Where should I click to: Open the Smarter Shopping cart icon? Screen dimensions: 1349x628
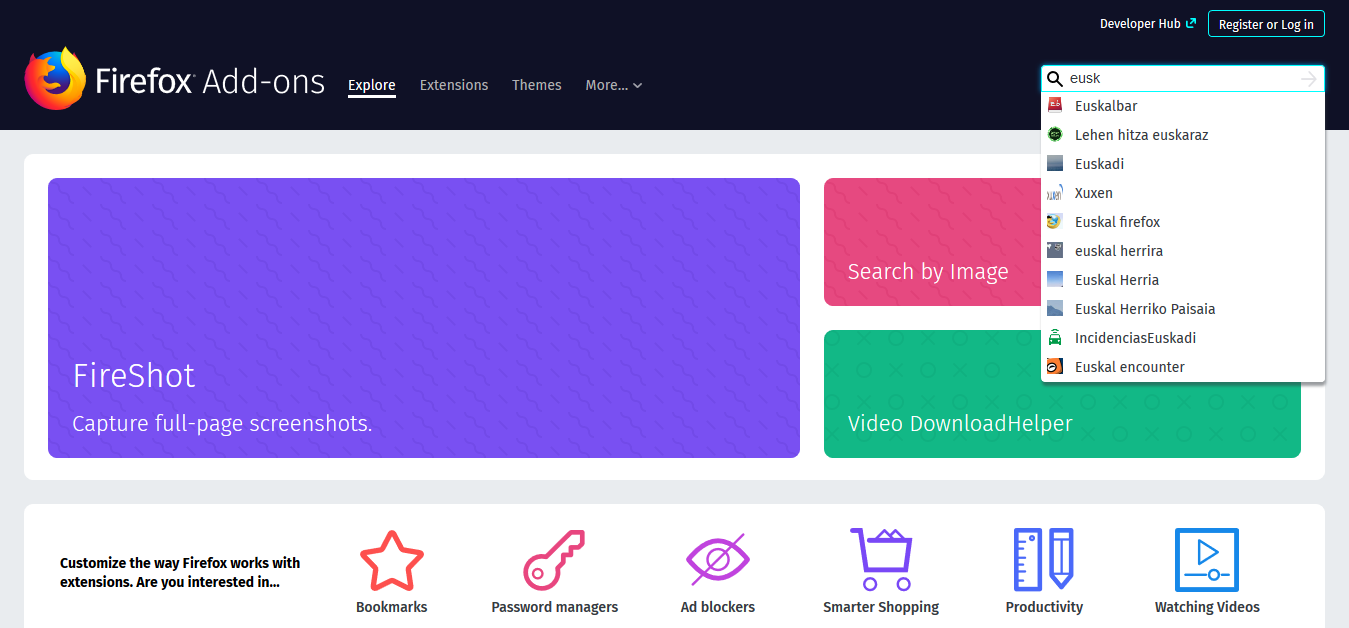(881, 560)
